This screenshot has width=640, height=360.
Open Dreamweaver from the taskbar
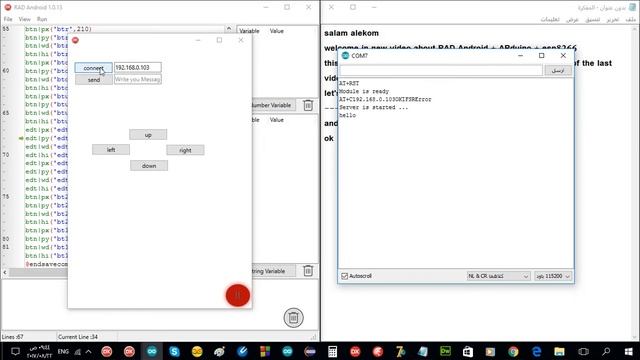coord(445,351)
